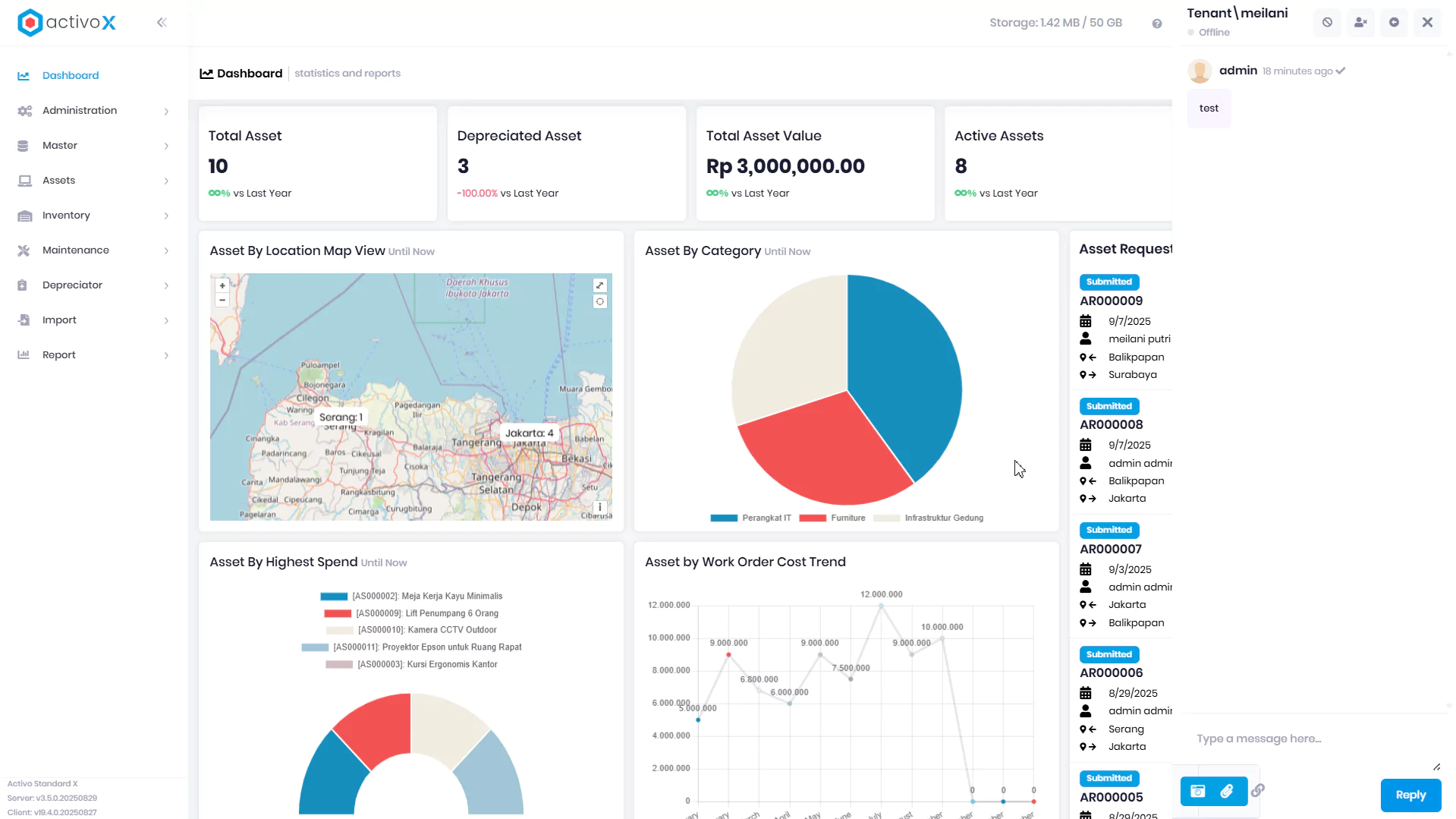Image resolution: width=1456 pixels, height=819 pixels.
Task: Zoom out on the location map
Action: [222, 301]
